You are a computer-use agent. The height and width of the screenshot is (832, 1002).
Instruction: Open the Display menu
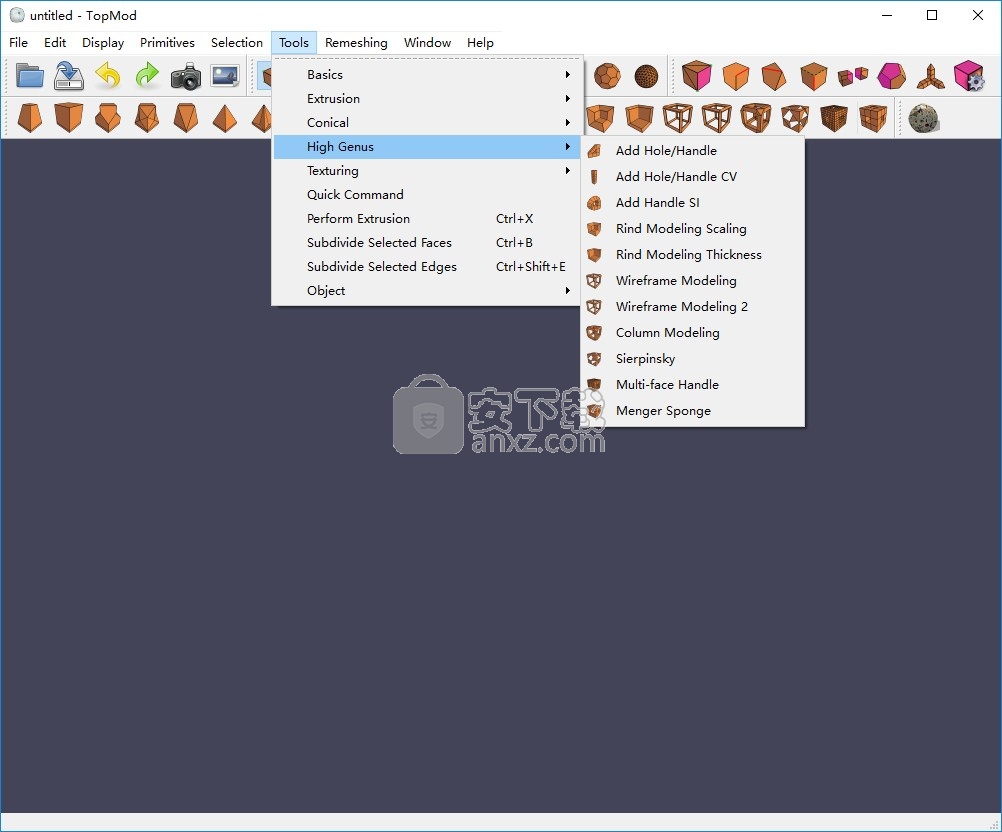103,43
